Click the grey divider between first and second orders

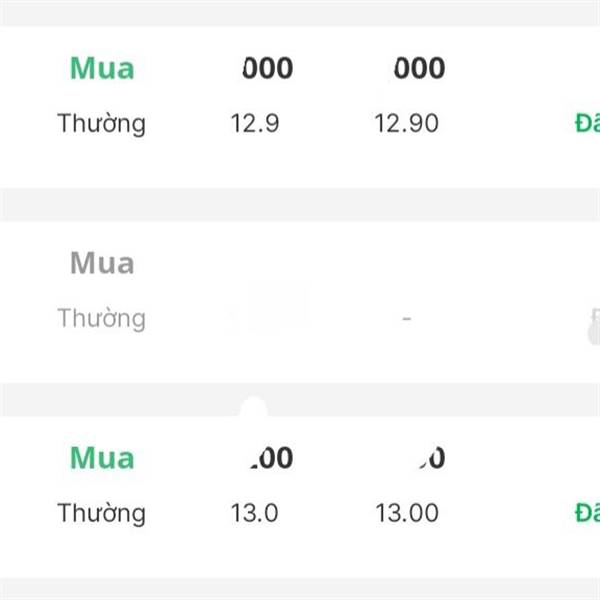pos(300,205)
